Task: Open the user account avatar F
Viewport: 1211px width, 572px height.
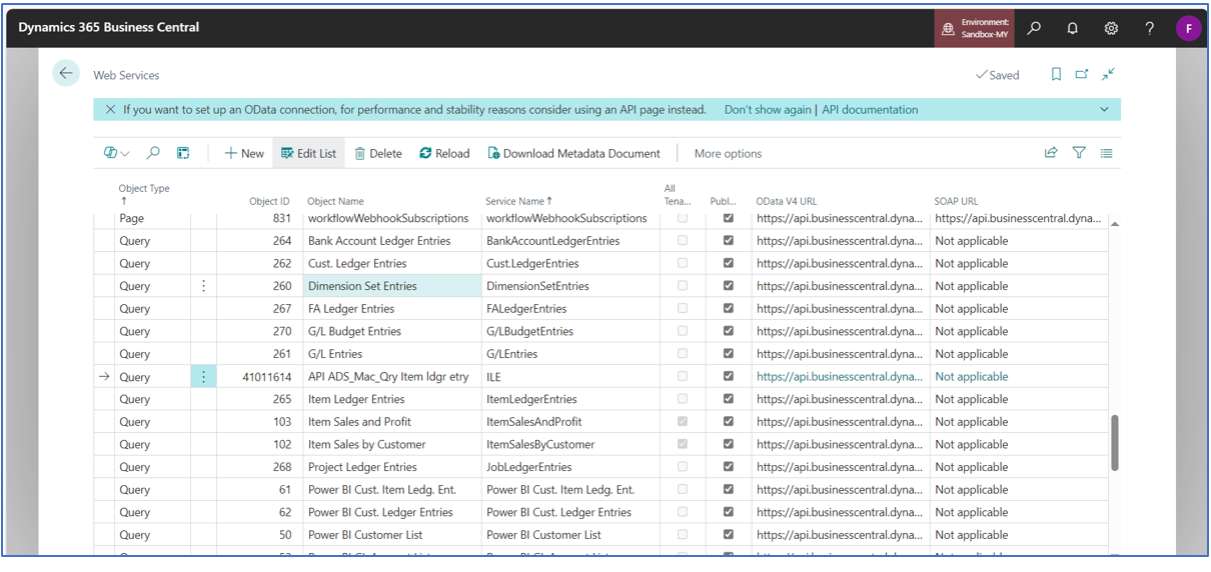Action: 1188,28
